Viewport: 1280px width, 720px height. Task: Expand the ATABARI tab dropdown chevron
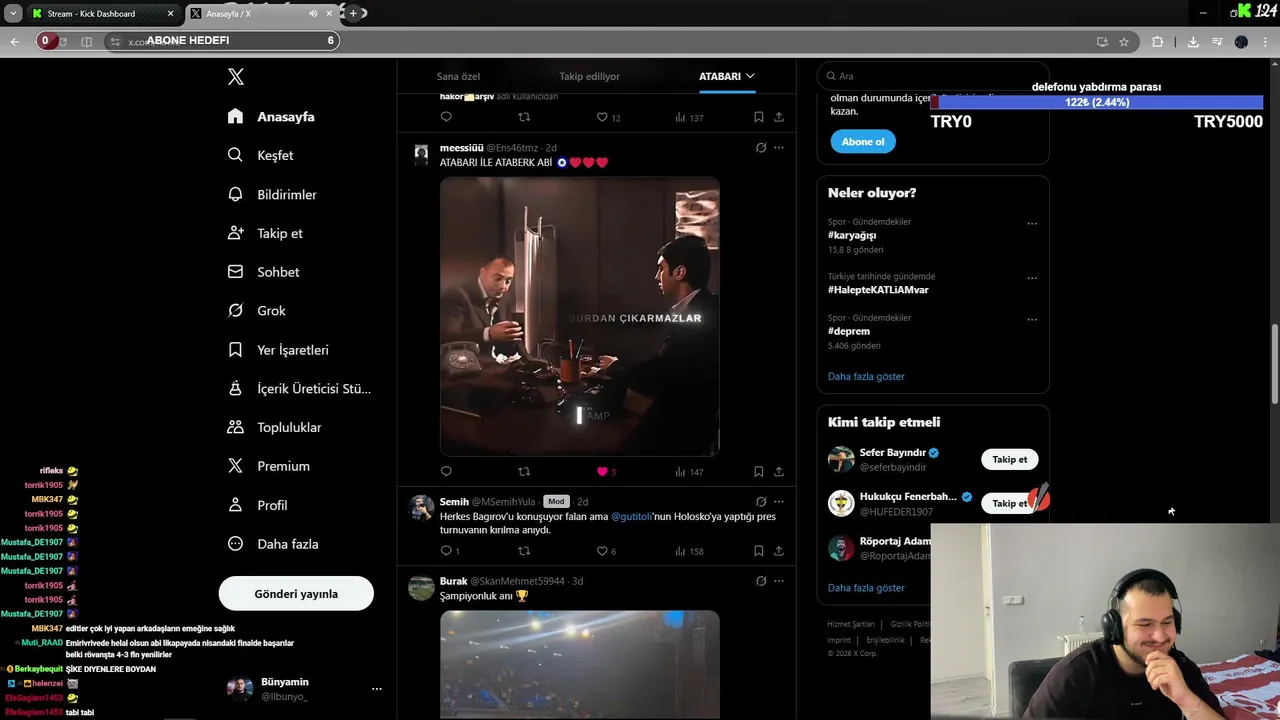click(x=750, y=76)
